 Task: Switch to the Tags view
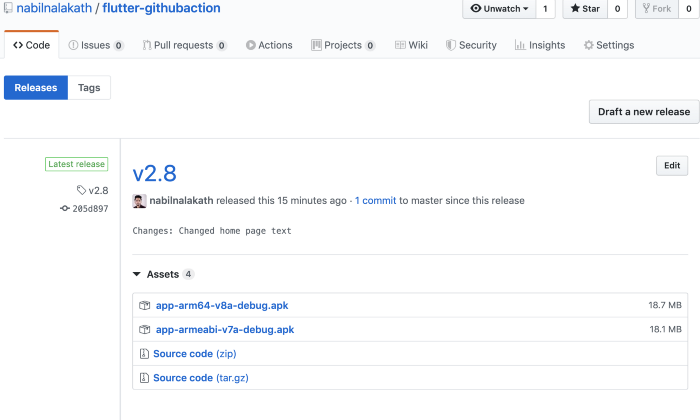point(89,88)
